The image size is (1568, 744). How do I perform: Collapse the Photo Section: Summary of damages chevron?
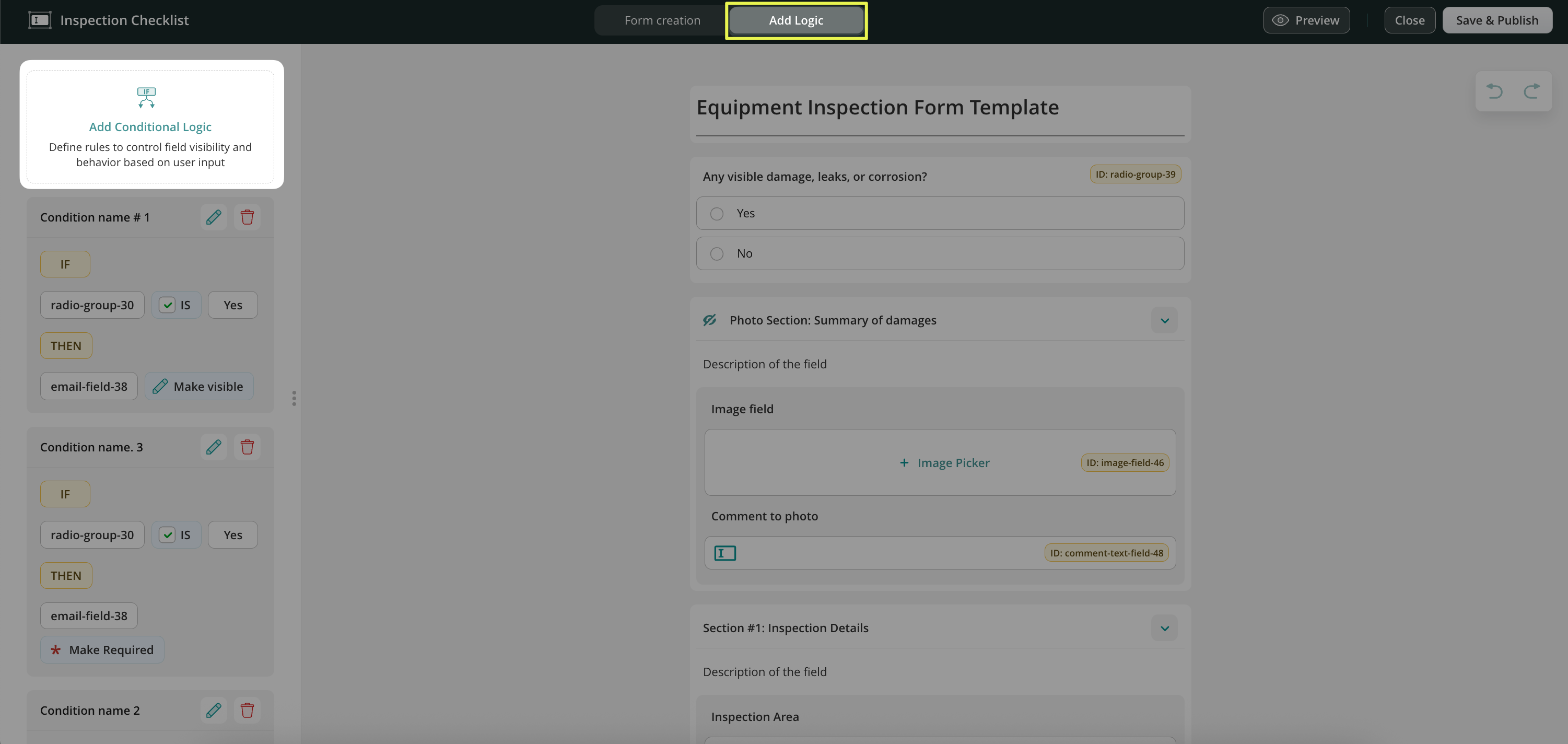[x=1164, y=320]
